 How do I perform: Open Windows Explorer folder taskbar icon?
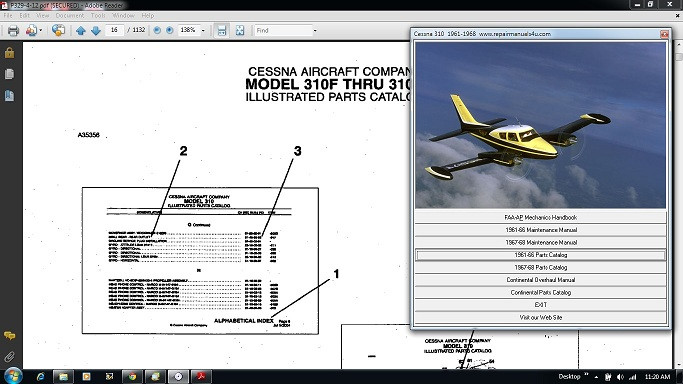click(63, 376)
